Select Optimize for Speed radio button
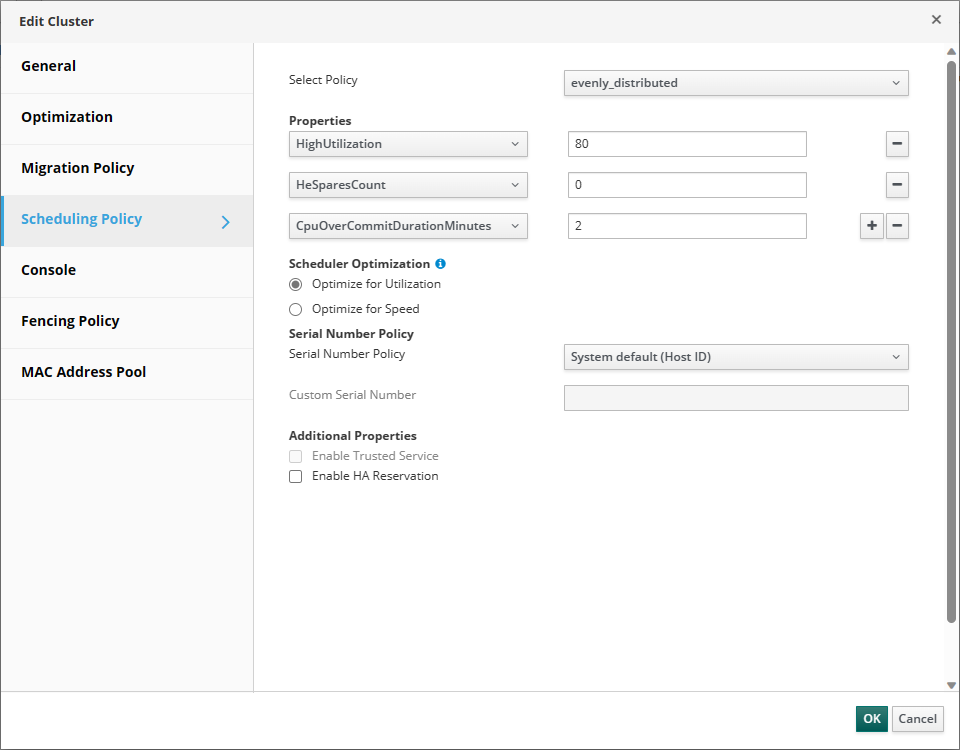The image size is (960, 750). point(296,309)
